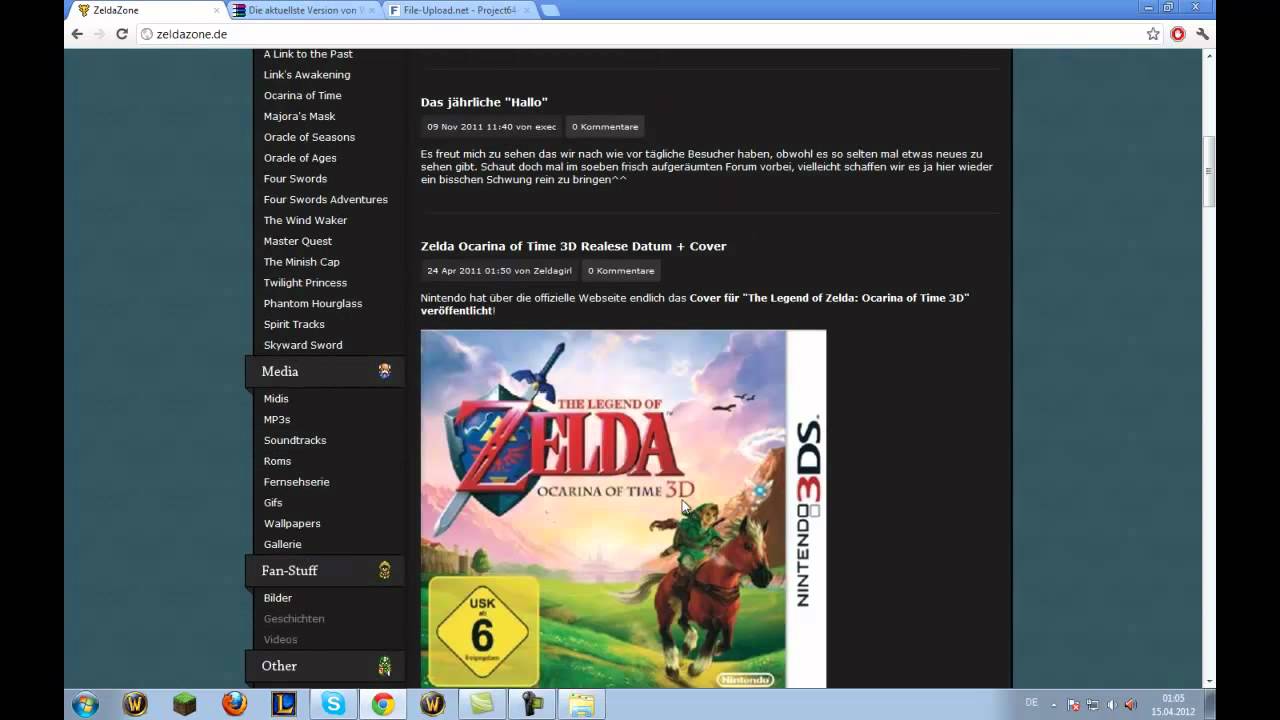Open the Ocarina of Time sidebar link
This screenshot has height=720, width=1280.
[x=303, y=96]
